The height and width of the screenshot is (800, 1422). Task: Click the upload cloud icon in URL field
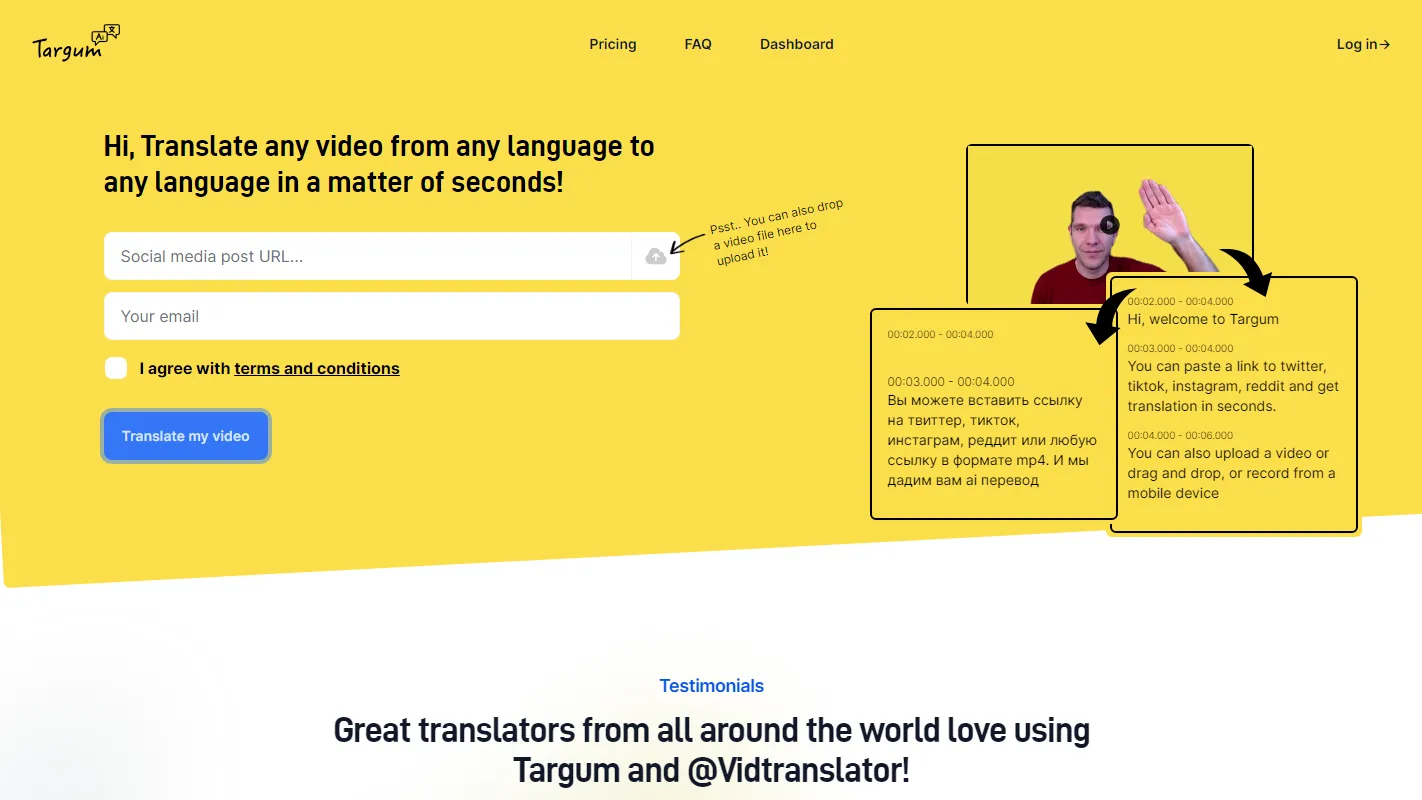tap(656, 256)
